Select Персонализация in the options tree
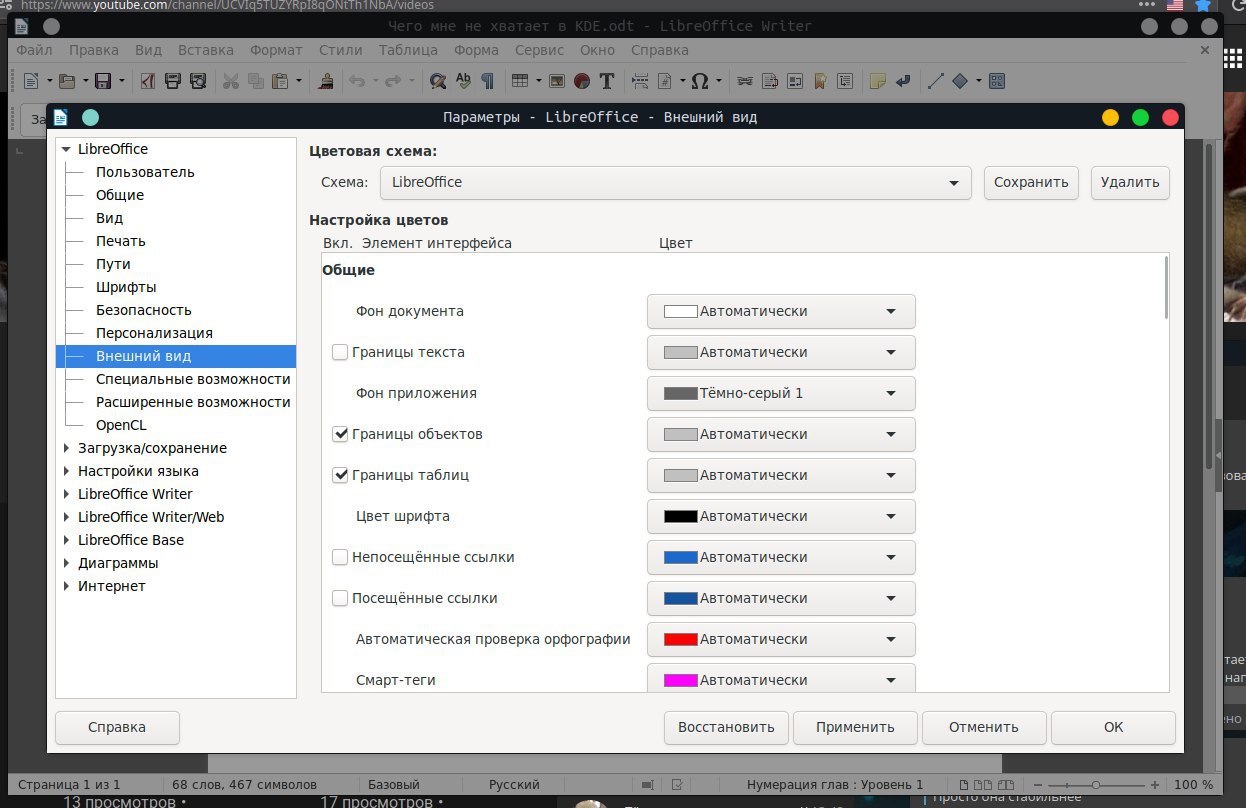 pyautogui.click(x=154, y=333)
